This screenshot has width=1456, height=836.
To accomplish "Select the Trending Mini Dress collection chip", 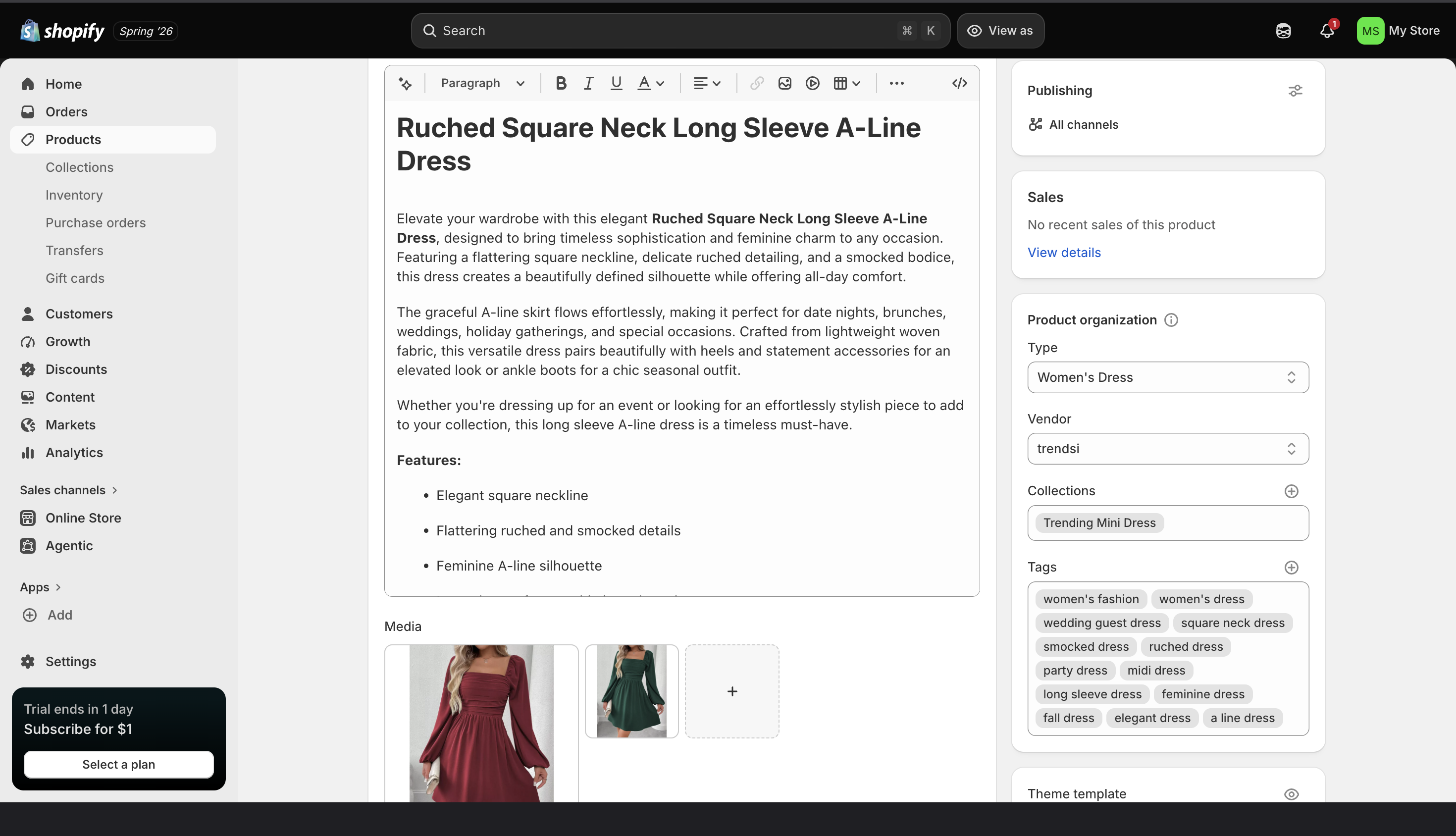I will coord(1099,522).
